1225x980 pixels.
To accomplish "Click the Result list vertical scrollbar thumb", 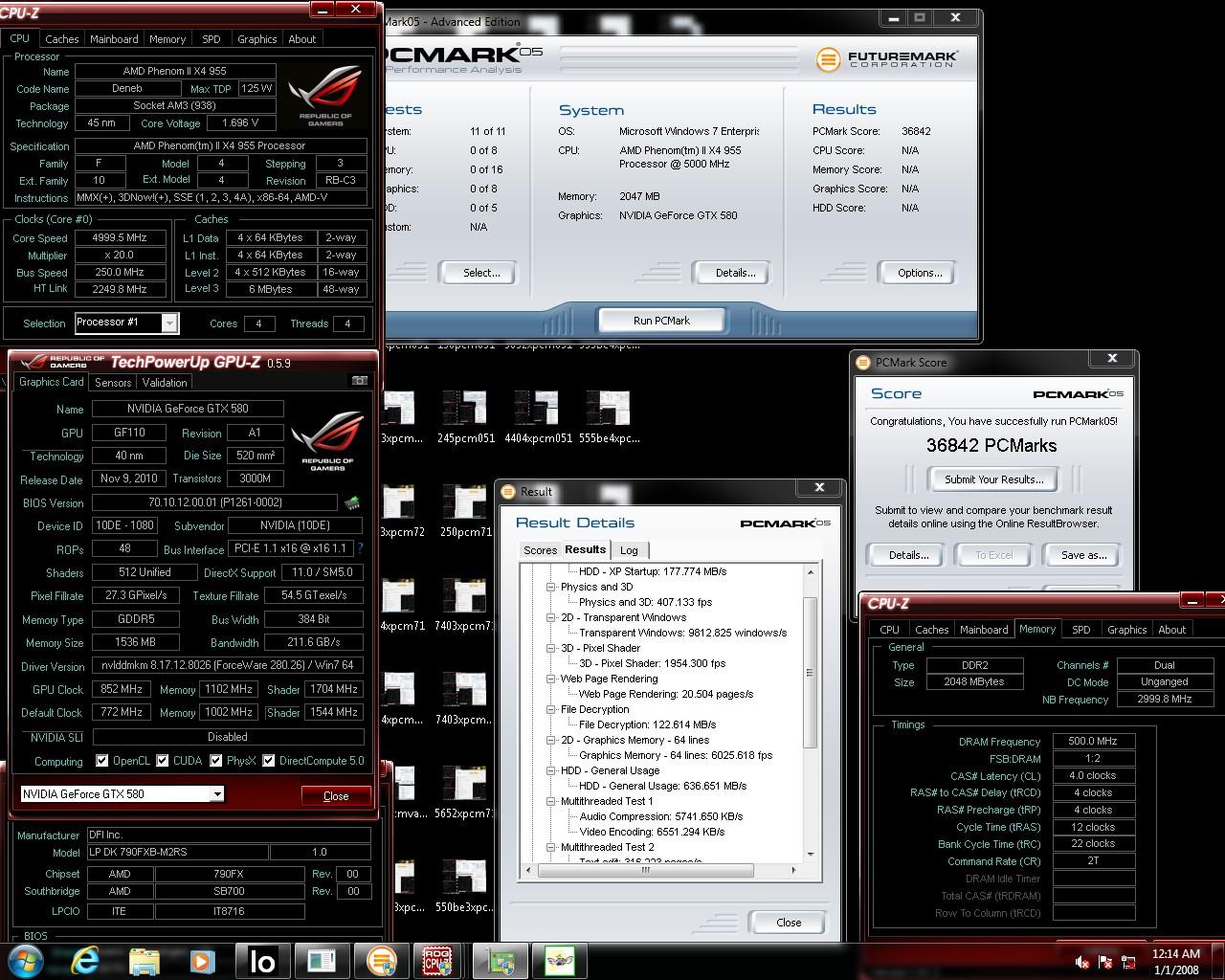I will [x=811, y=672].
